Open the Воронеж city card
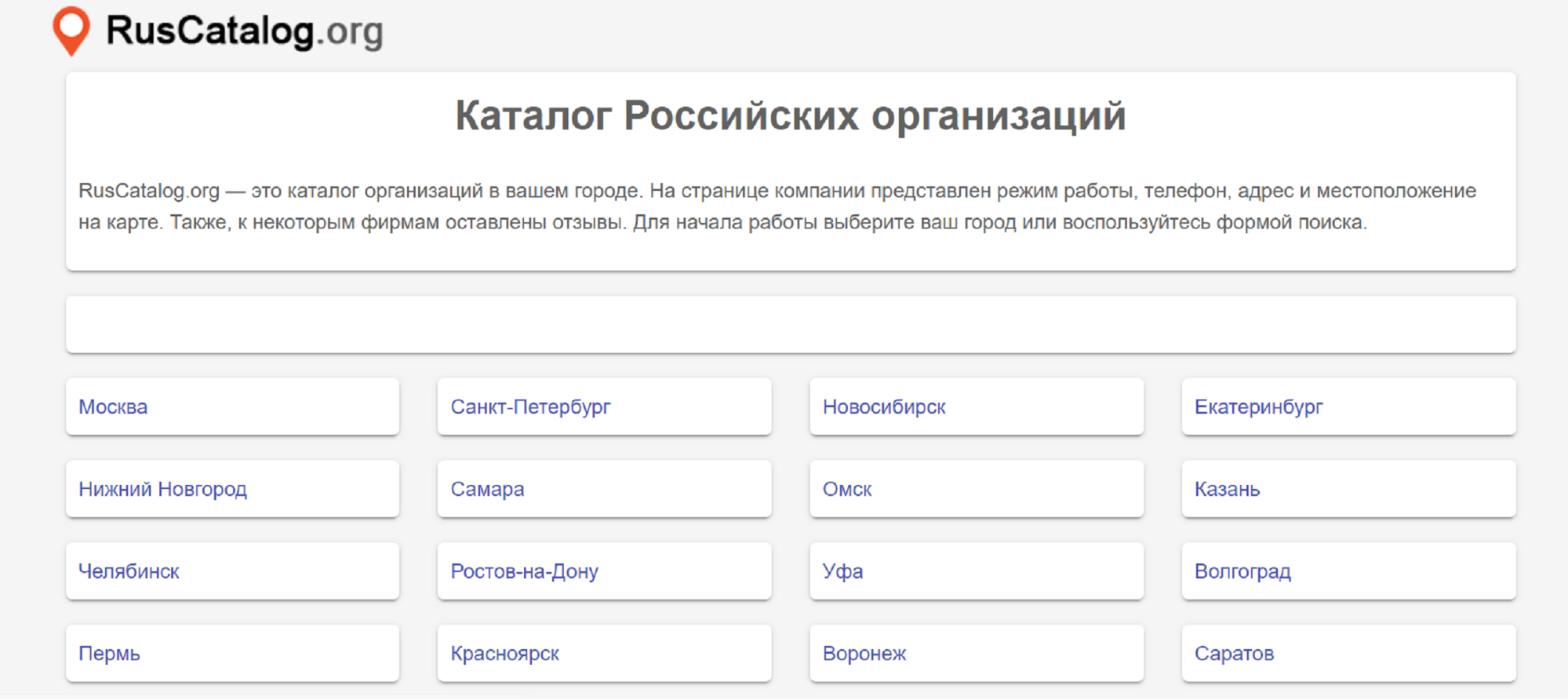Screen dimensions: 1568x700 (x=977, y=654)
